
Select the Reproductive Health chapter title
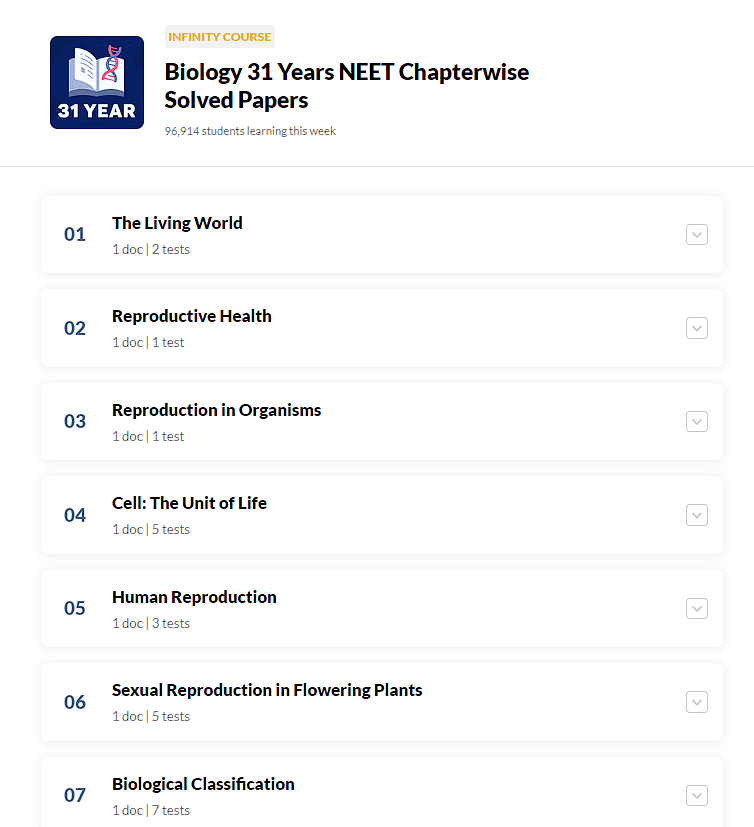click(192, 316)
